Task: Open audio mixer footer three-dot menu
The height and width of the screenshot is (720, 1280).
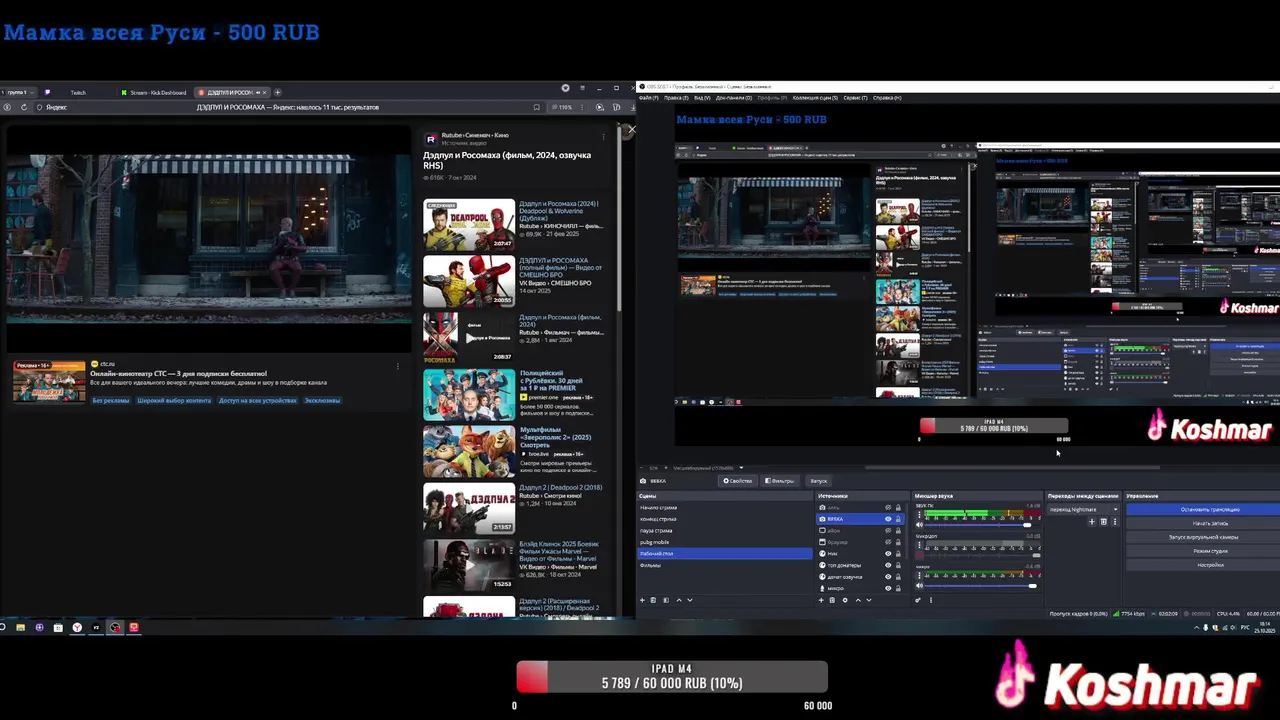Action: point(931,600)
